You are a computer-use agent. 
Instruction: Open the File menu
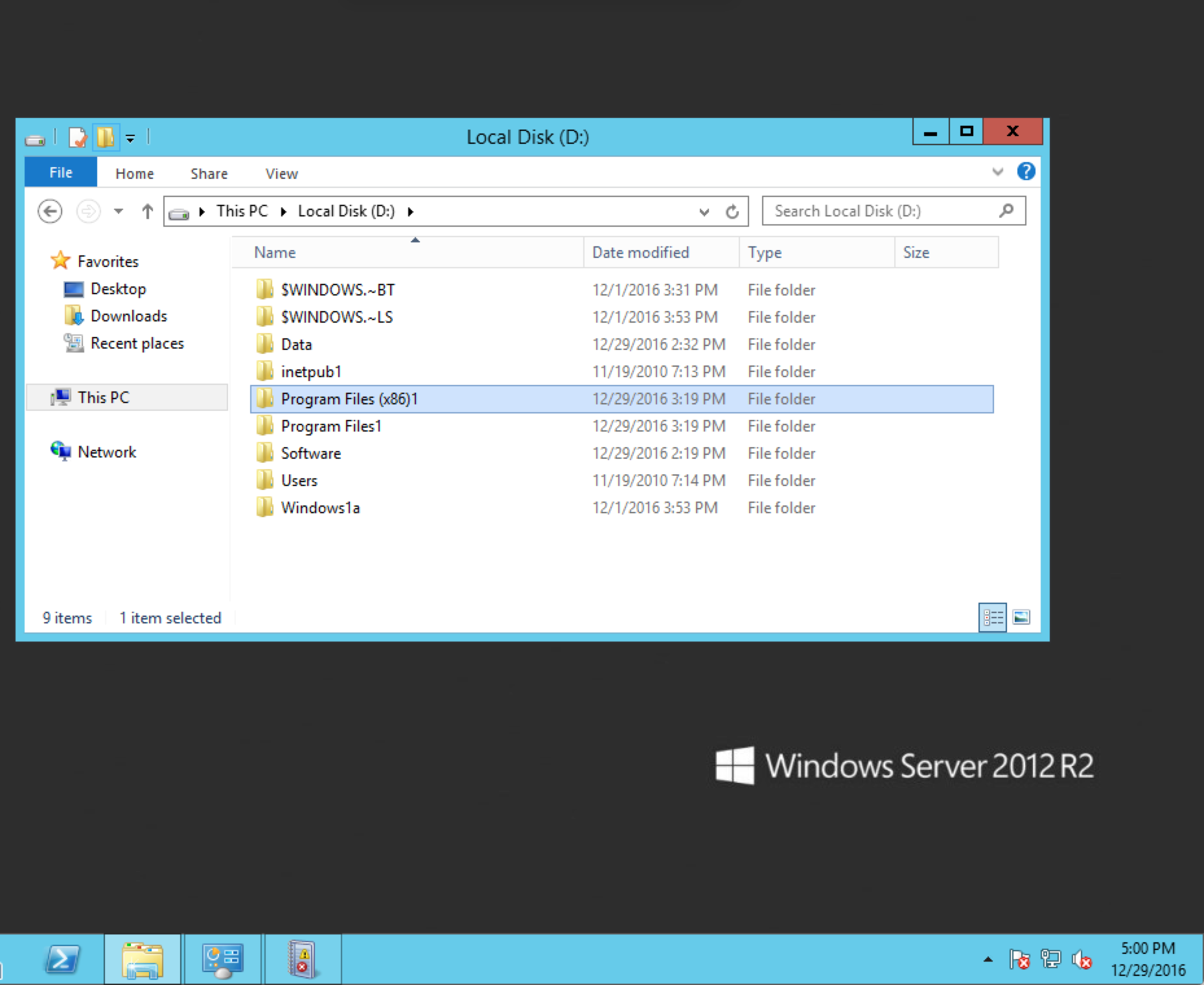click(60, 172)
